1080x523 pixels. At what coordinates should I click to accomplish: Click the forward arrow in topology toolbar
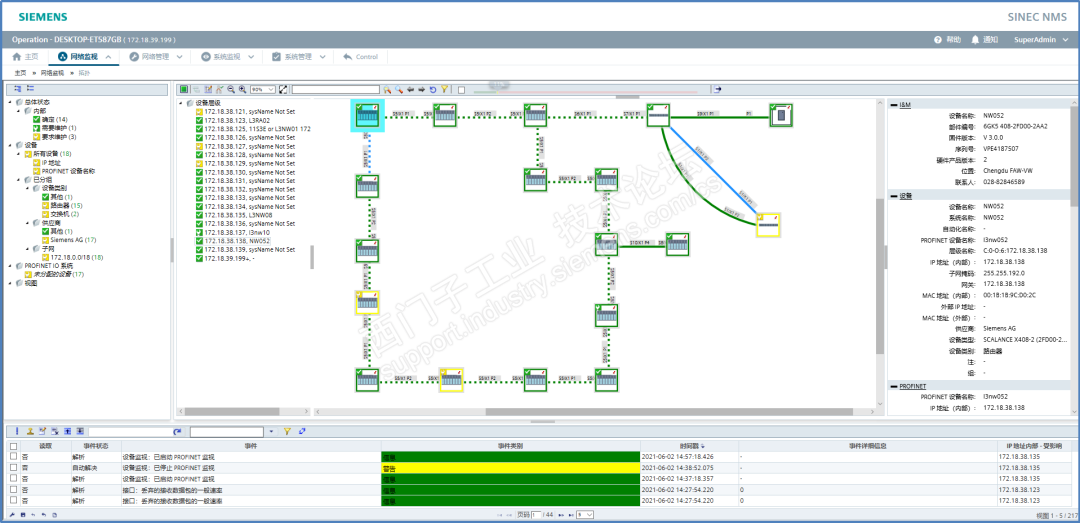click(x=422, y=90)
